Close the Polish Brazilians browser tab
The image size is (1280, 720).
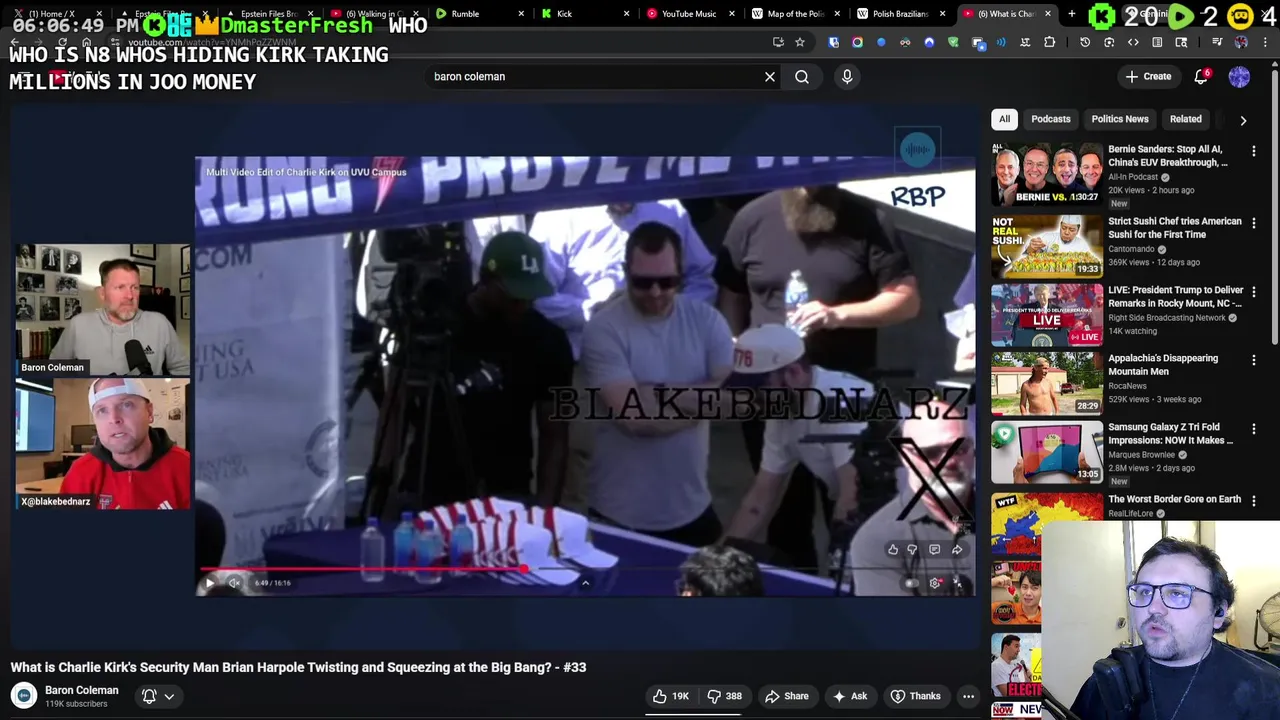(x=942, y=14)
